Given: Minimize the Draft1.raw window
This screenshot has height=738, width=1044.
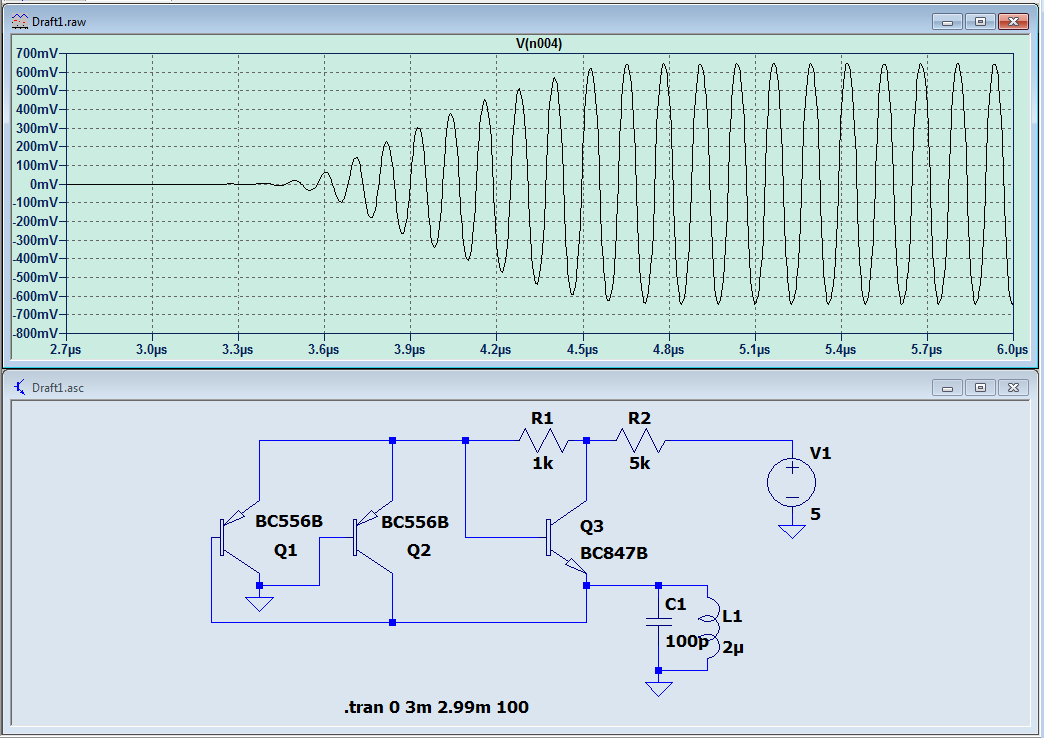Looking at the screenshot, I should (x=947, y=22).
